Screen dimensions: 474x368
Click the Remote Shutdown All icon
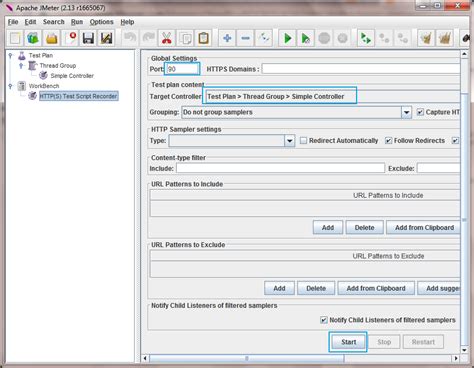click(403, 38)
